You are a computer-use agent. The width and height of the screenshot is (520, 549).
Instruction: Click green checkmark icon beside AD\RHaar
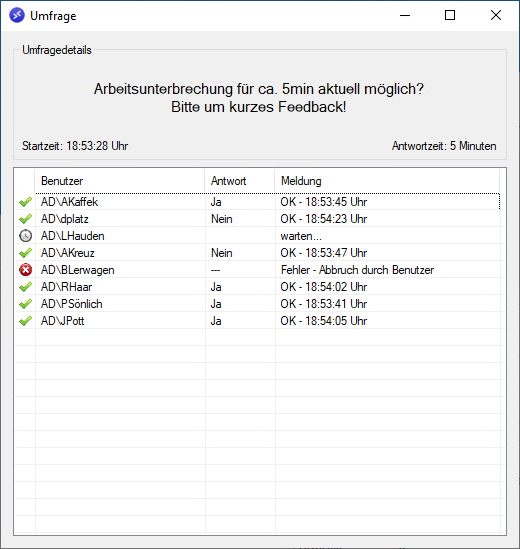[x=25, y=287]
